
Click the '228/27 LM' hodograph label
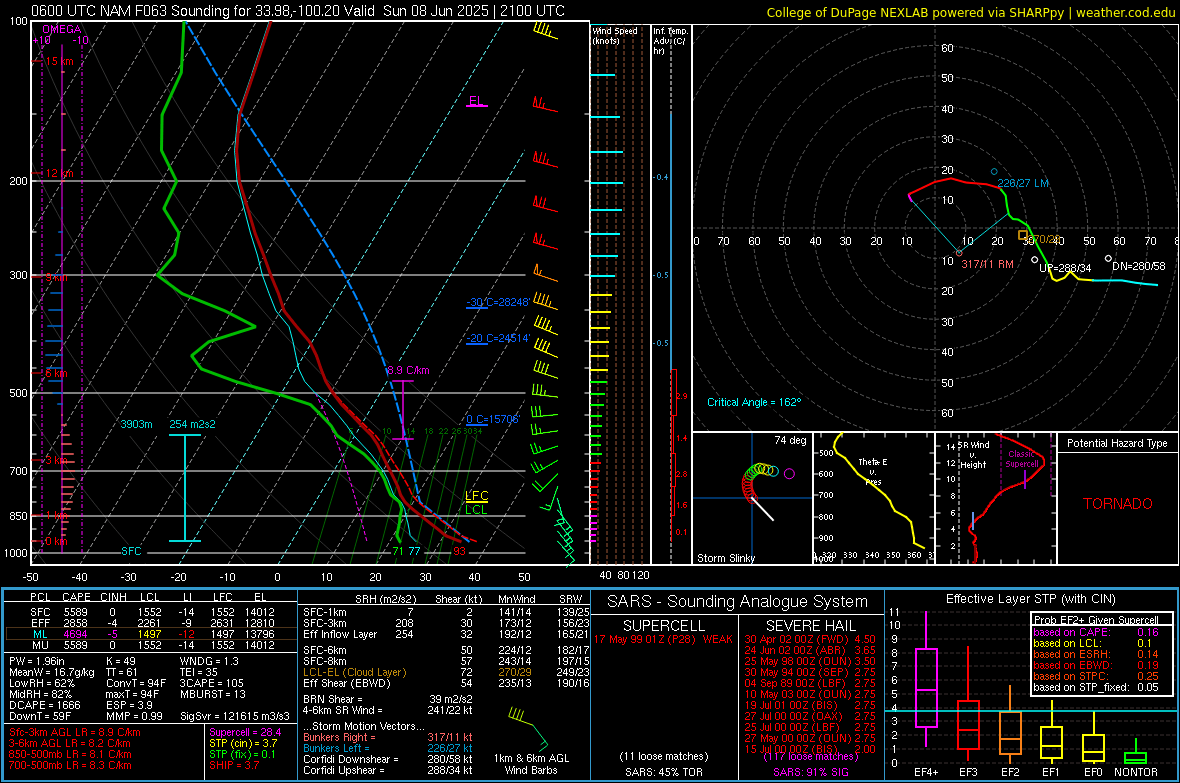[1023, 183]
